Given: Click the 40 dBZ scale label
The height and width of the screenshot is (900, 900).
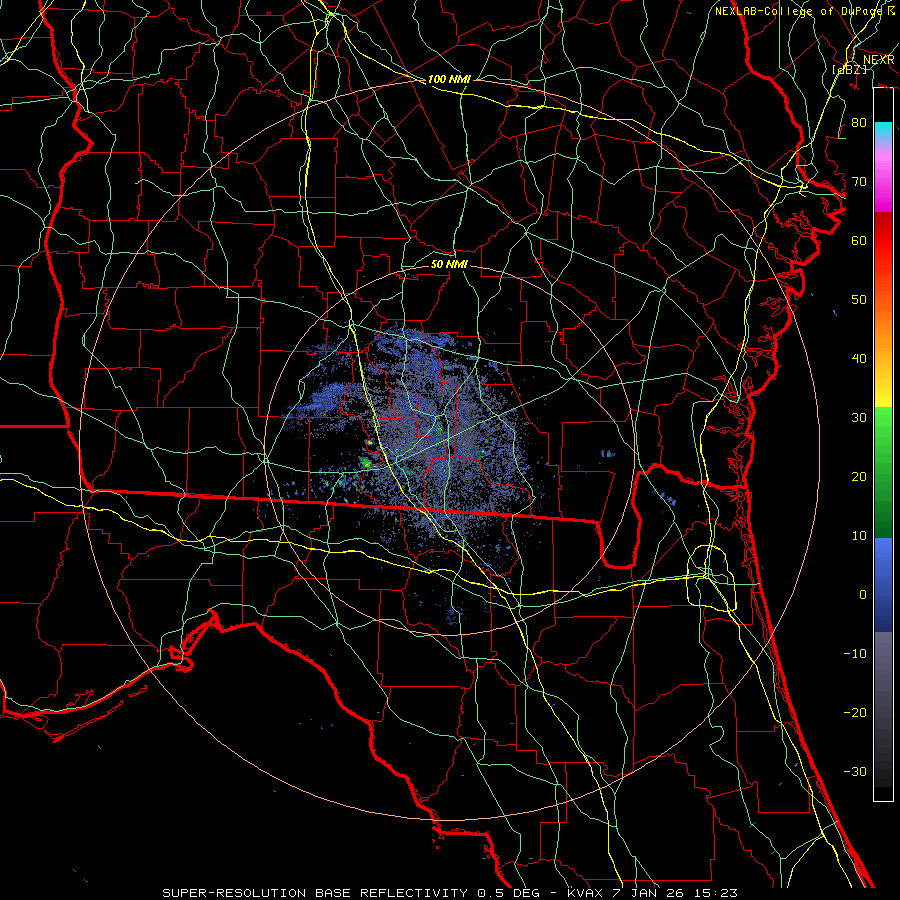Looking at the screenshot, I should [x=859, y=359].
